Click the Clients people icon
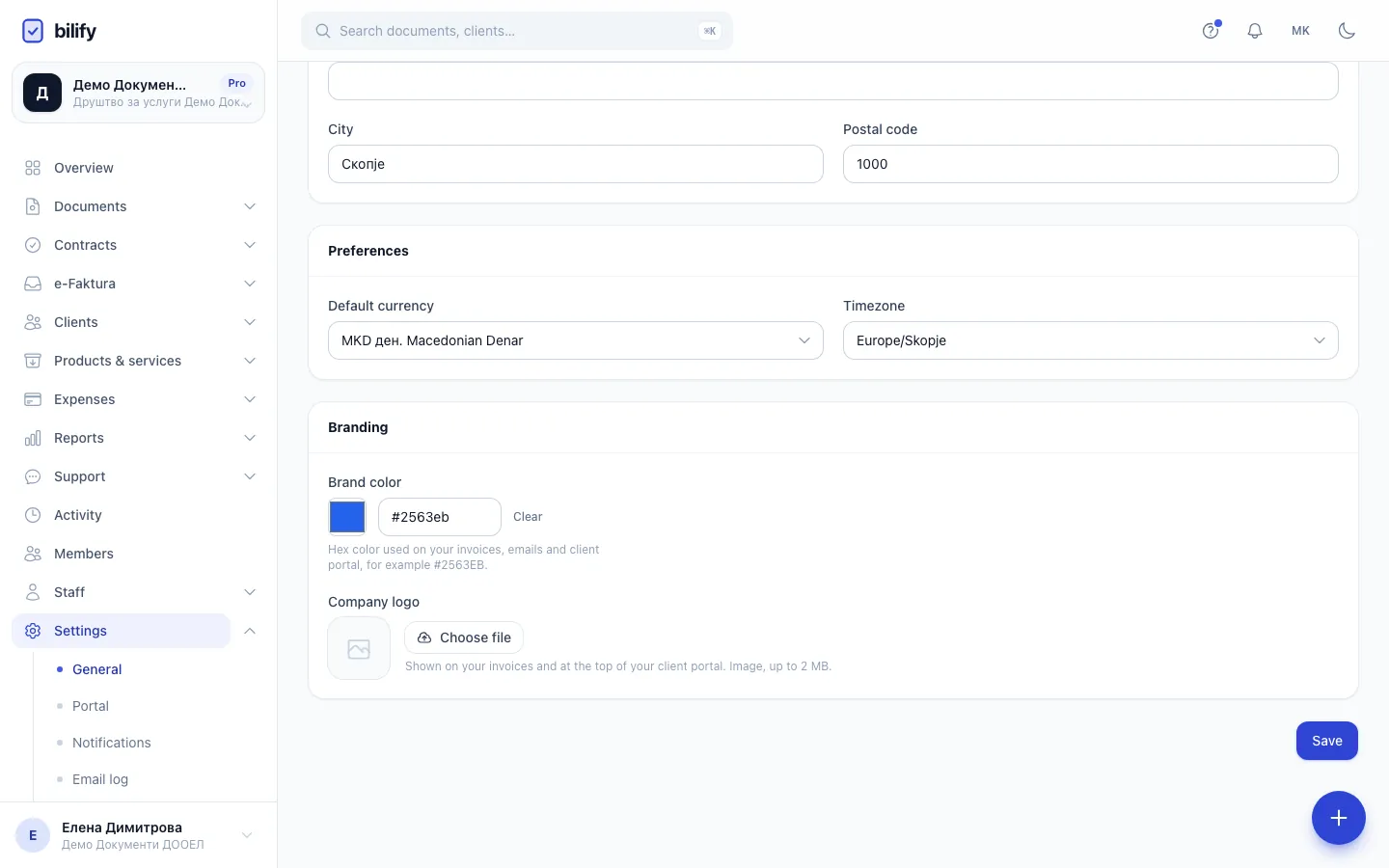 click(33, 322)
